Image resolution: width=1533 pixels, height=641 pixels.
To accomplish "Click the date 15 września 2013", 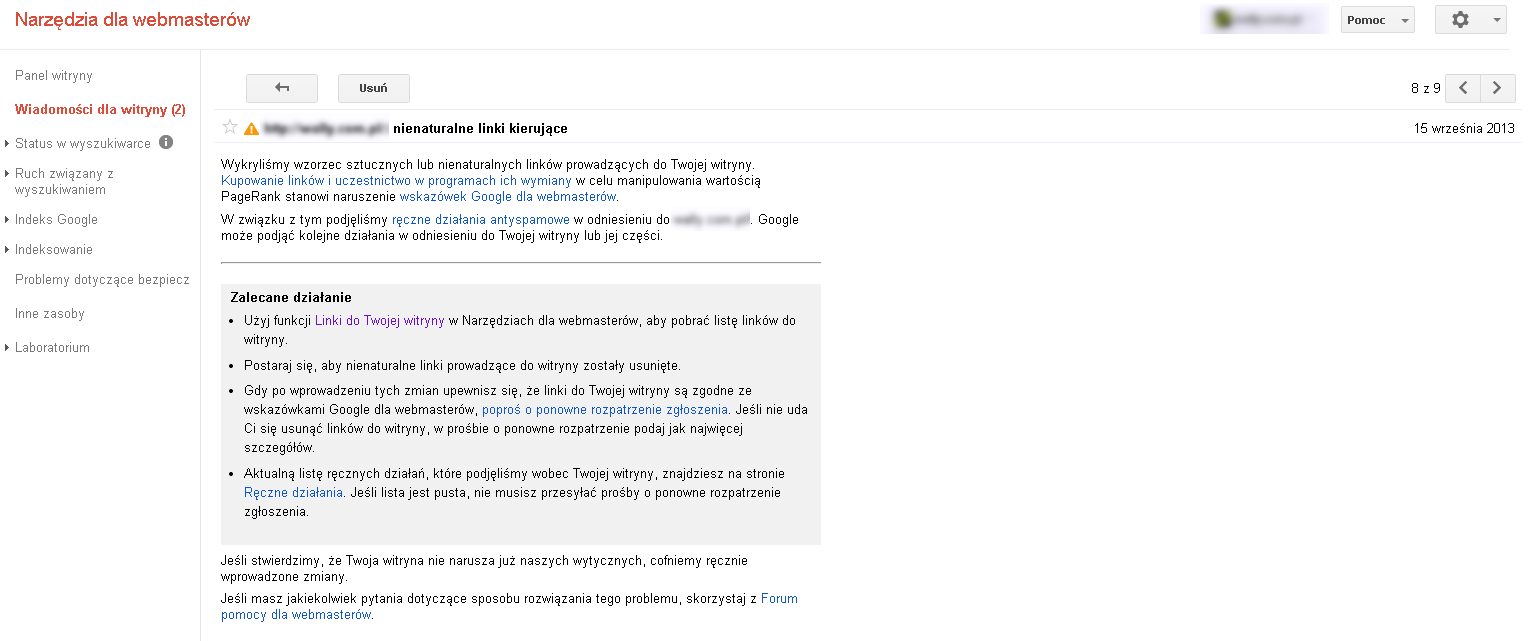I will 1464,128.
